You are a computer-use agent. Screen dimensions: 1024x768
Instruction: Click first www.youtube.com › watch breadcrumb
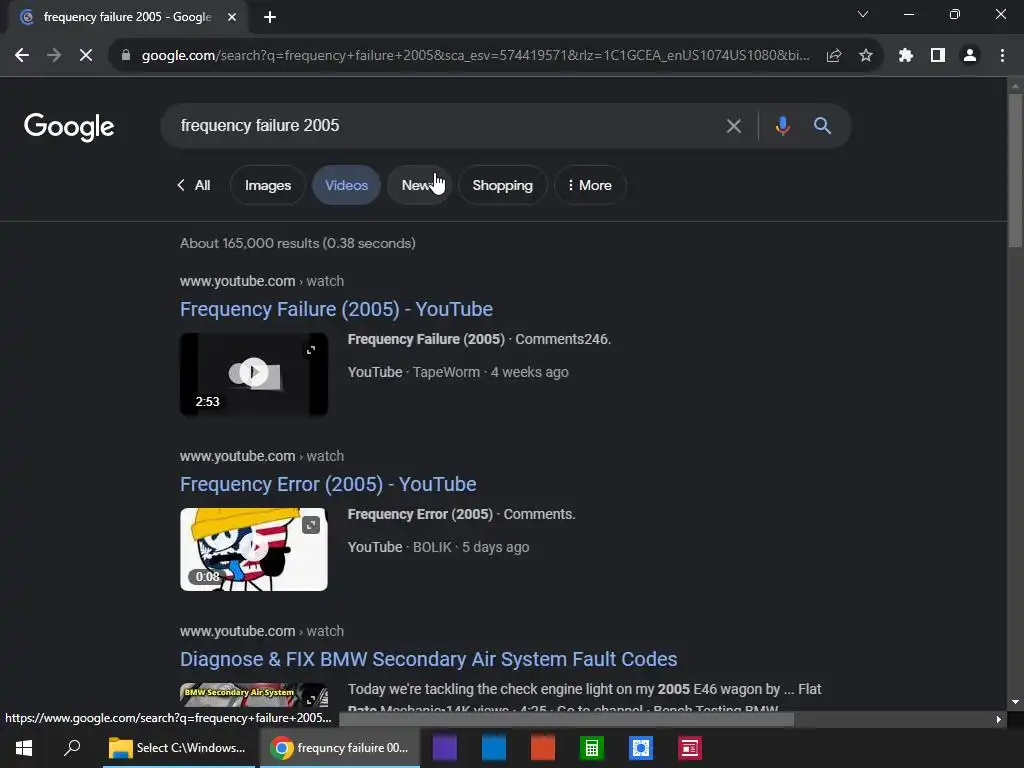[262, 281]
